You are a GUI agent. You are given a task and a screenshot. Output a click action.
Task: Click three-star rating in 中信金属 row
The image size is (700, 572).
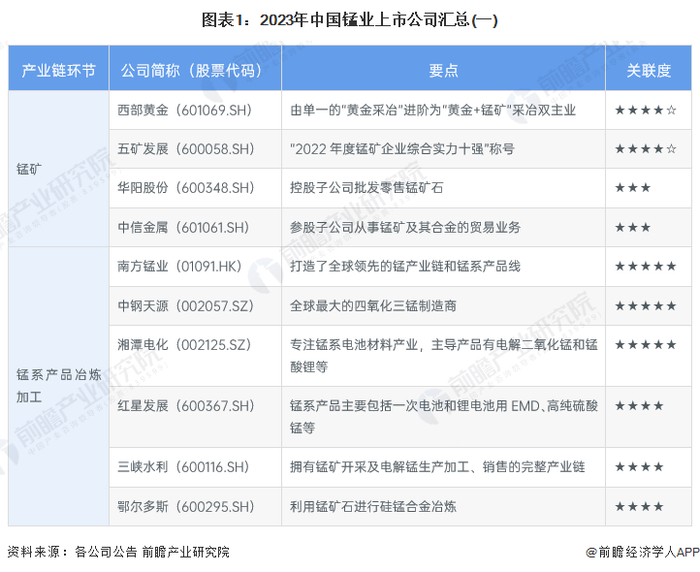click(x=633, y=227)
